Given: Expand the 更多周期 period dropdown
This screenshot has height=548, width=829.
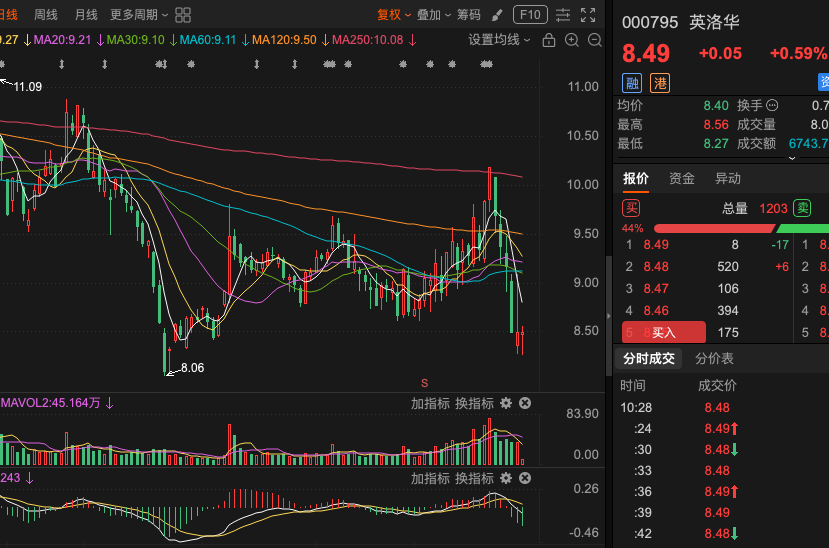Looking at the screenshot, I should 139,15.
